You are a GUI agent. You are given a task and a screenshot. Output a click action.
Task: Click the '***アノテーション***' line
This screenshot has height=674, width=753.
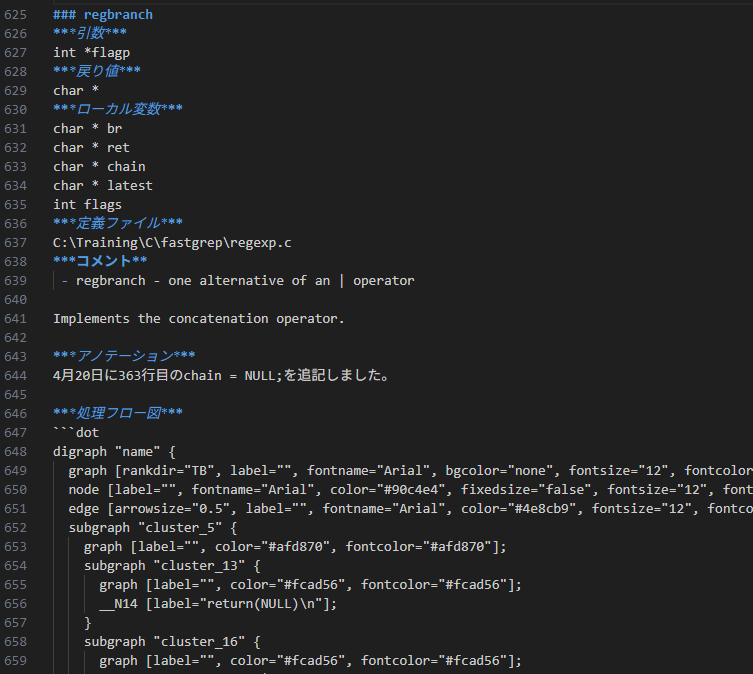click(124, 357)
